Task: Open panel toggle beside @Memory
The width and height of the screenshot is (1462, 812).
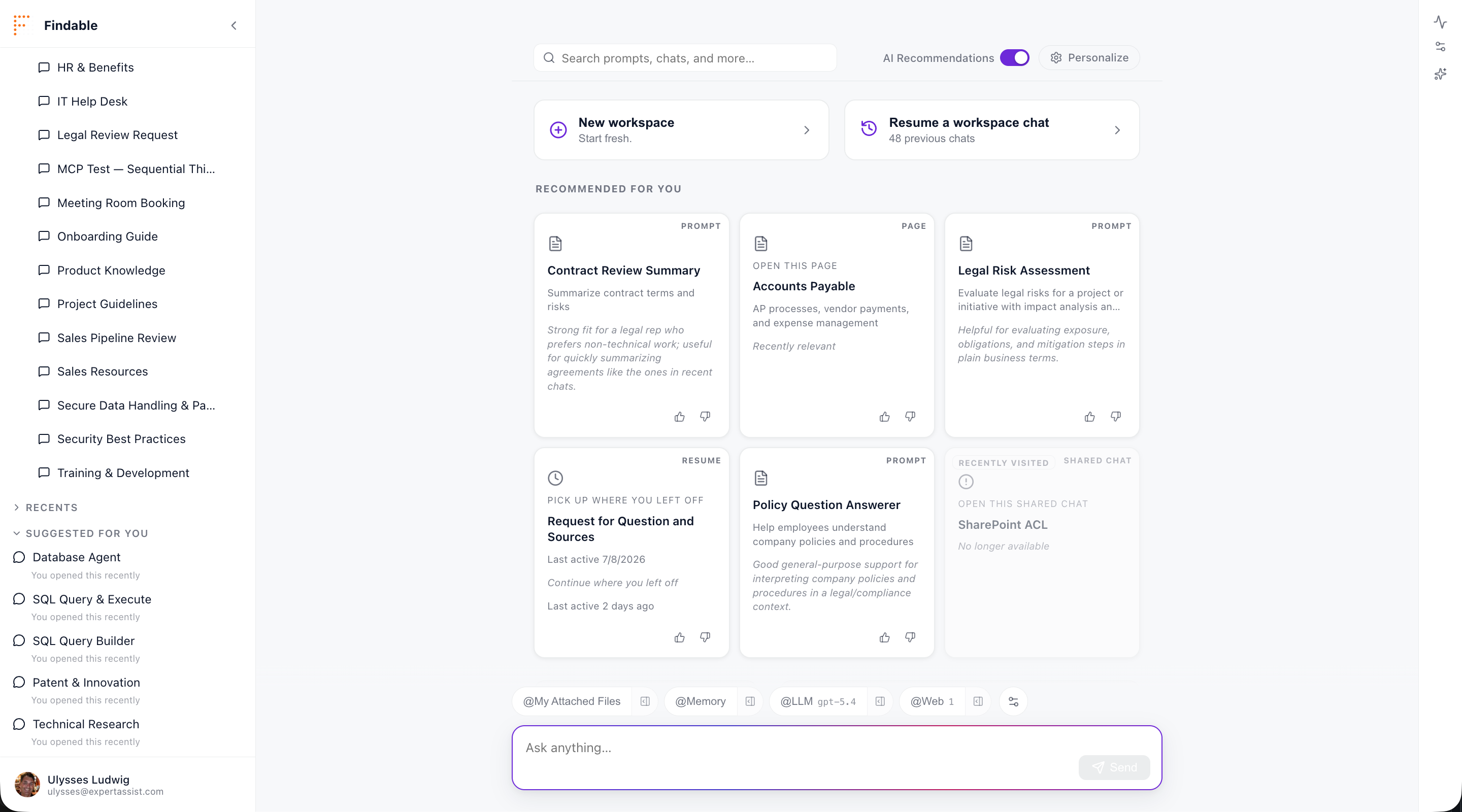Action: pos(750,701)
